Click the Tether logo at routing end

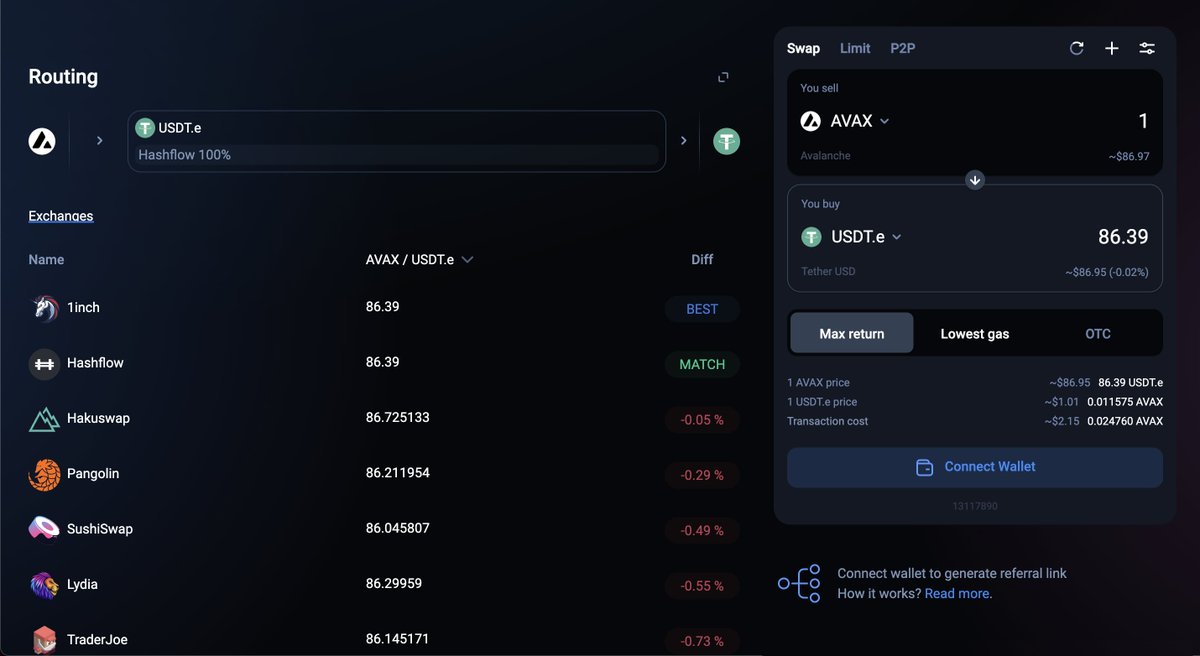(x=726, y=141)
